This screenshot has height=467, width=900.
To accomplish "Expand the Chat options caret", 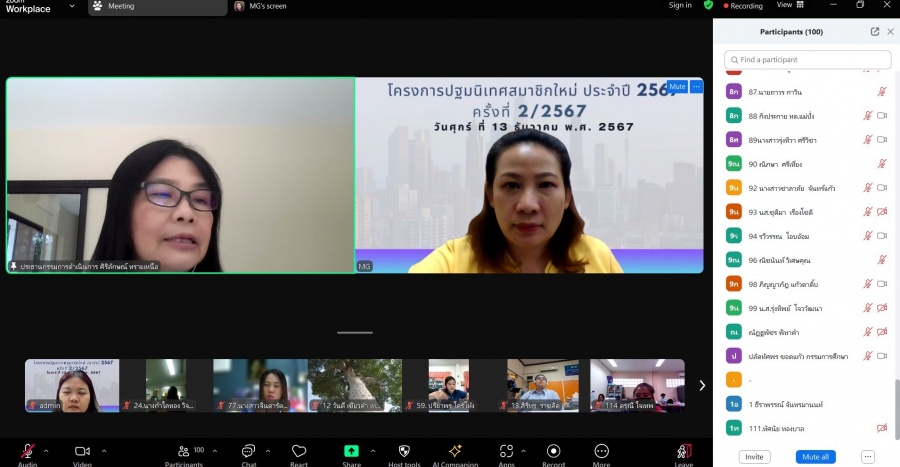I will click(x=267, y=451).
